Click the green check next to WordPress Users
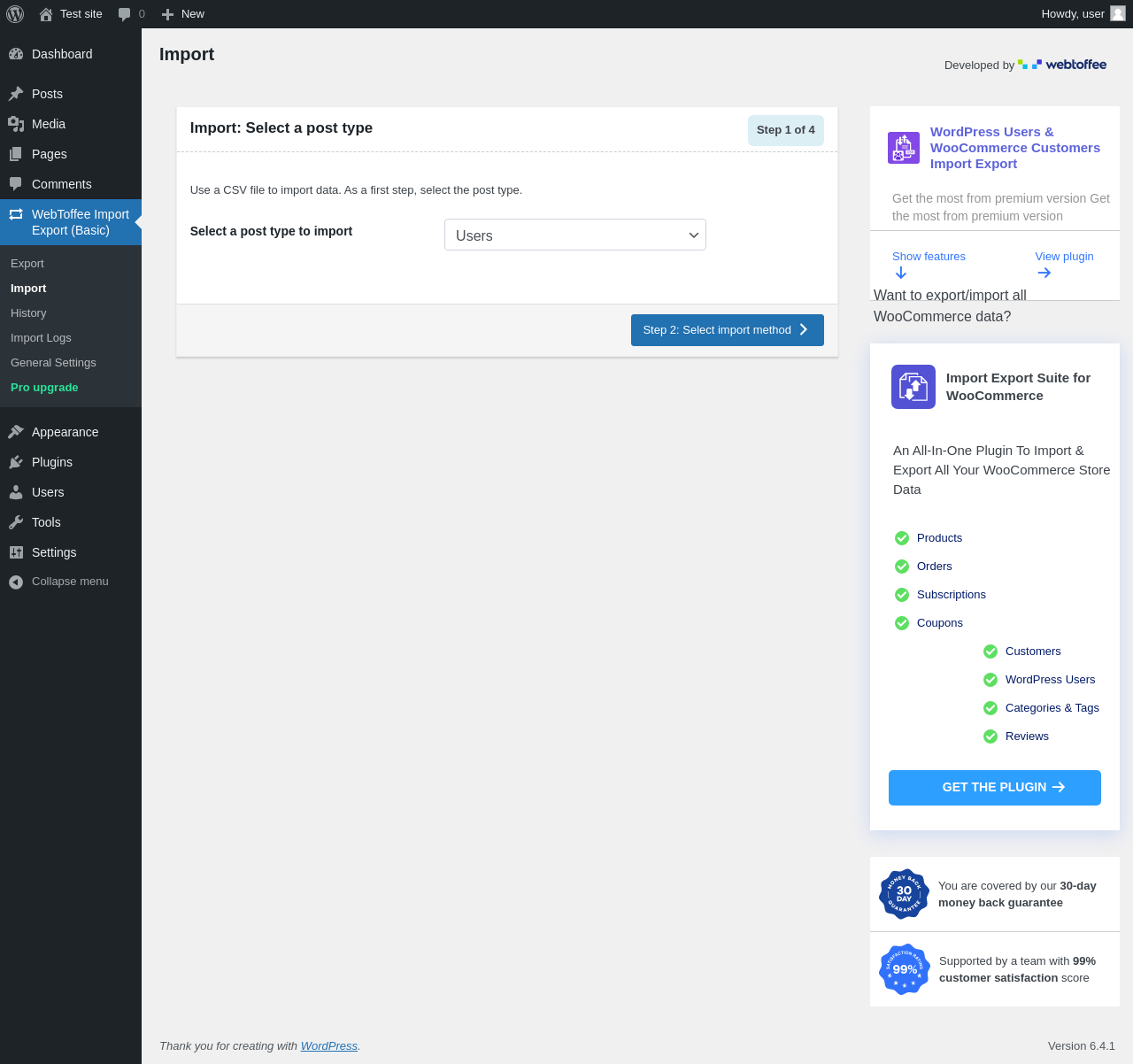Image resolution: width=1133 pixels, height=1064 pixels. (990, 680)
